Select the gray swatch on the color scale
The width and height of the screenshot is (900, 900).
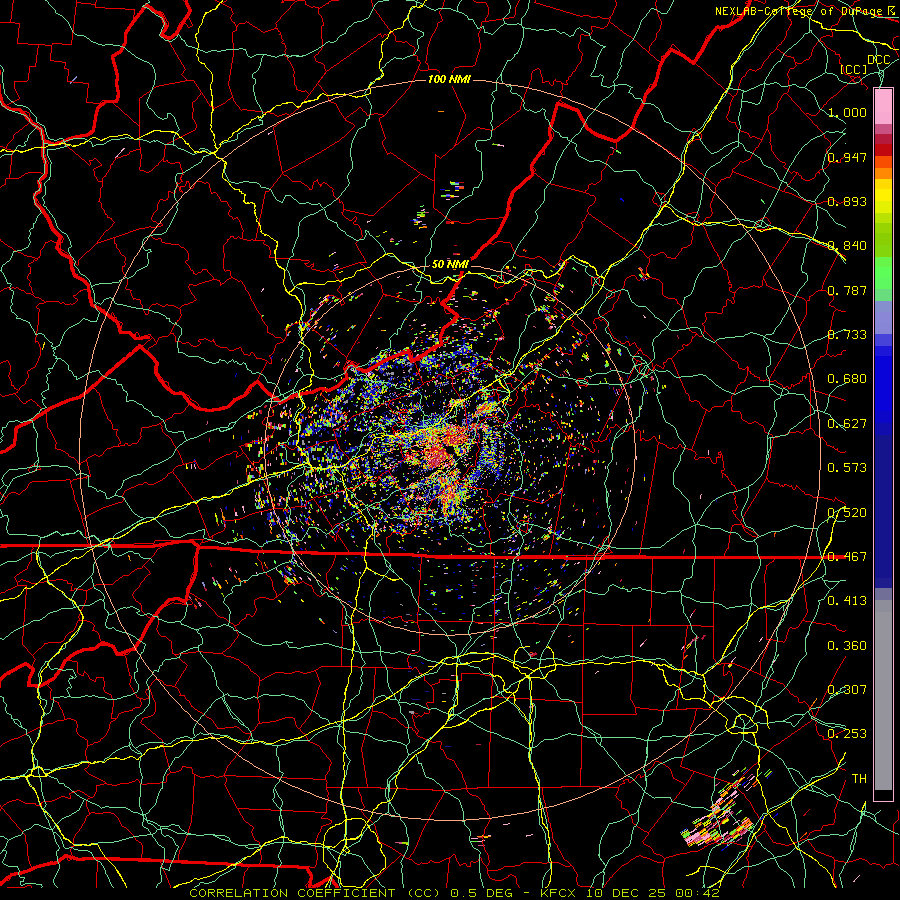tap(883, 695)
